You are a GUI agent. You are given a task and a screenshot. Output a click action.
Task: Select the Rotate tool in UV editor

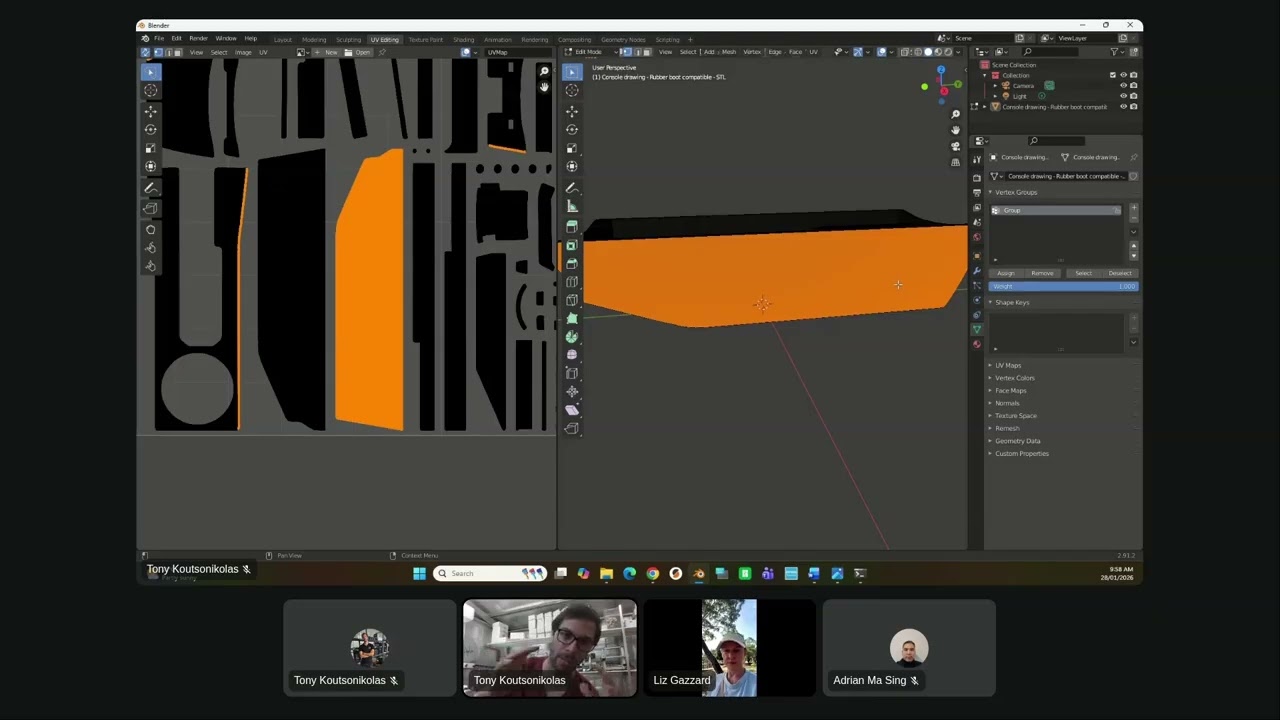click(x=150, y=129)
